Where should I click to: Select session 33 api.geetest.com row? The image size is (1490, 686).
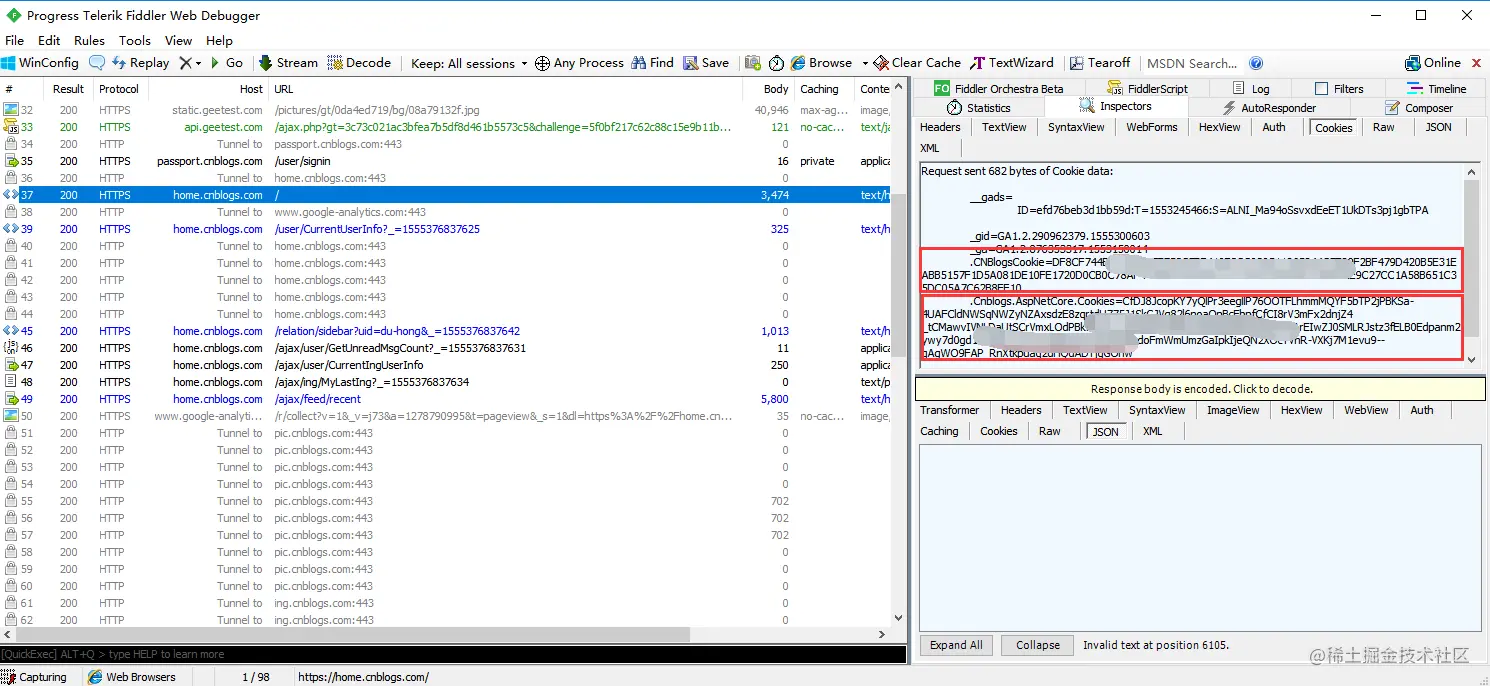446,127
